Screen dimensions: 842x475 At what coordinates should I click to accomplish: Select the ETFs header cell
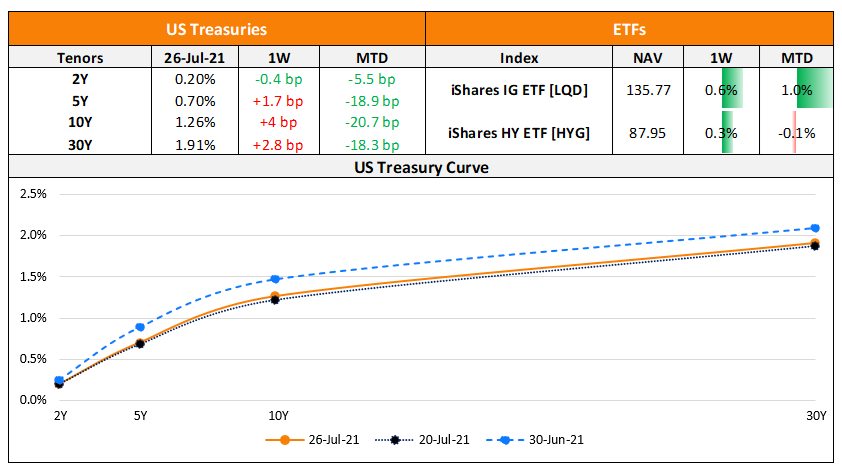632,30
